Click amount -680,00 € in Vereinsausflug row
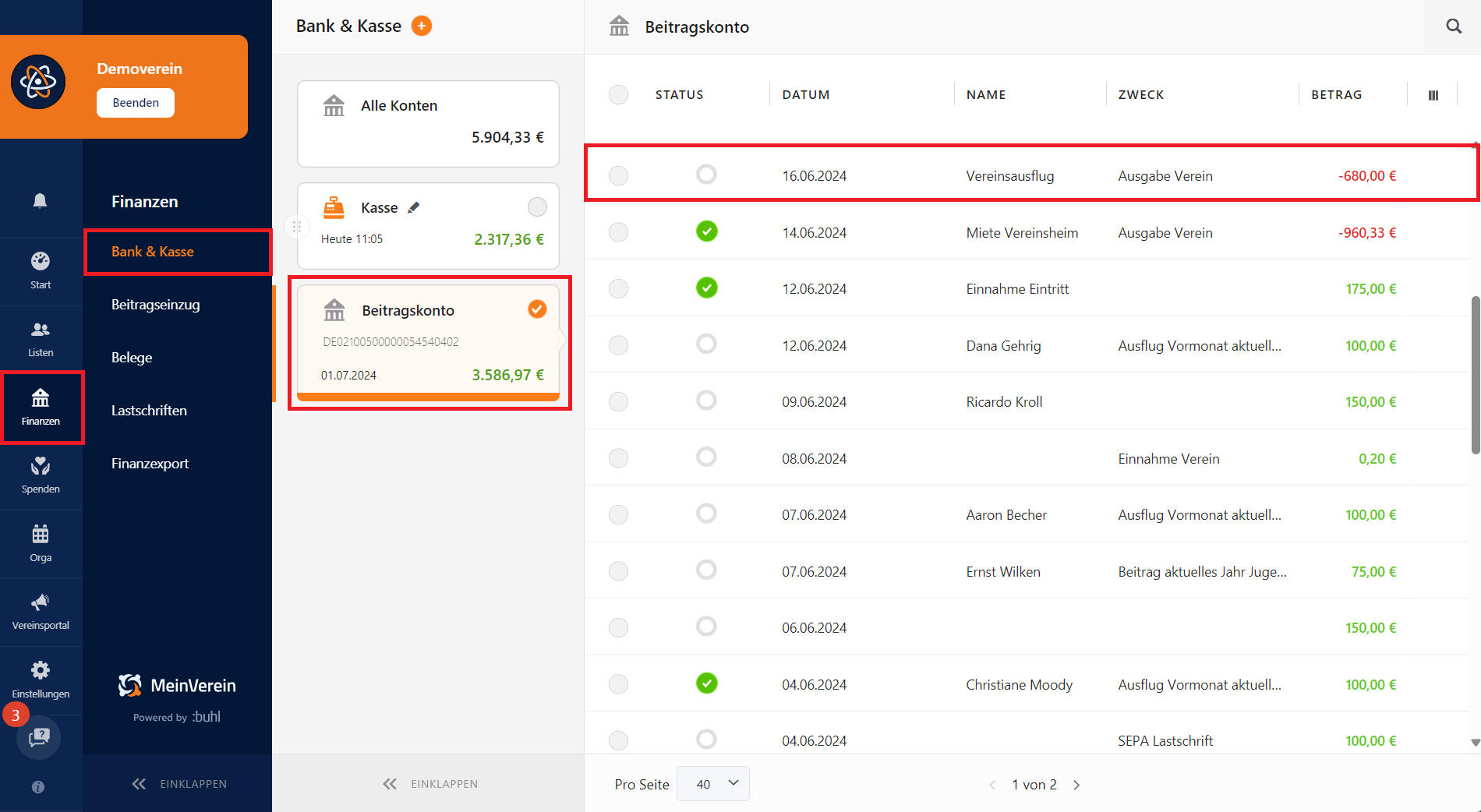1481x812 pixels. tap(1367, 176)
